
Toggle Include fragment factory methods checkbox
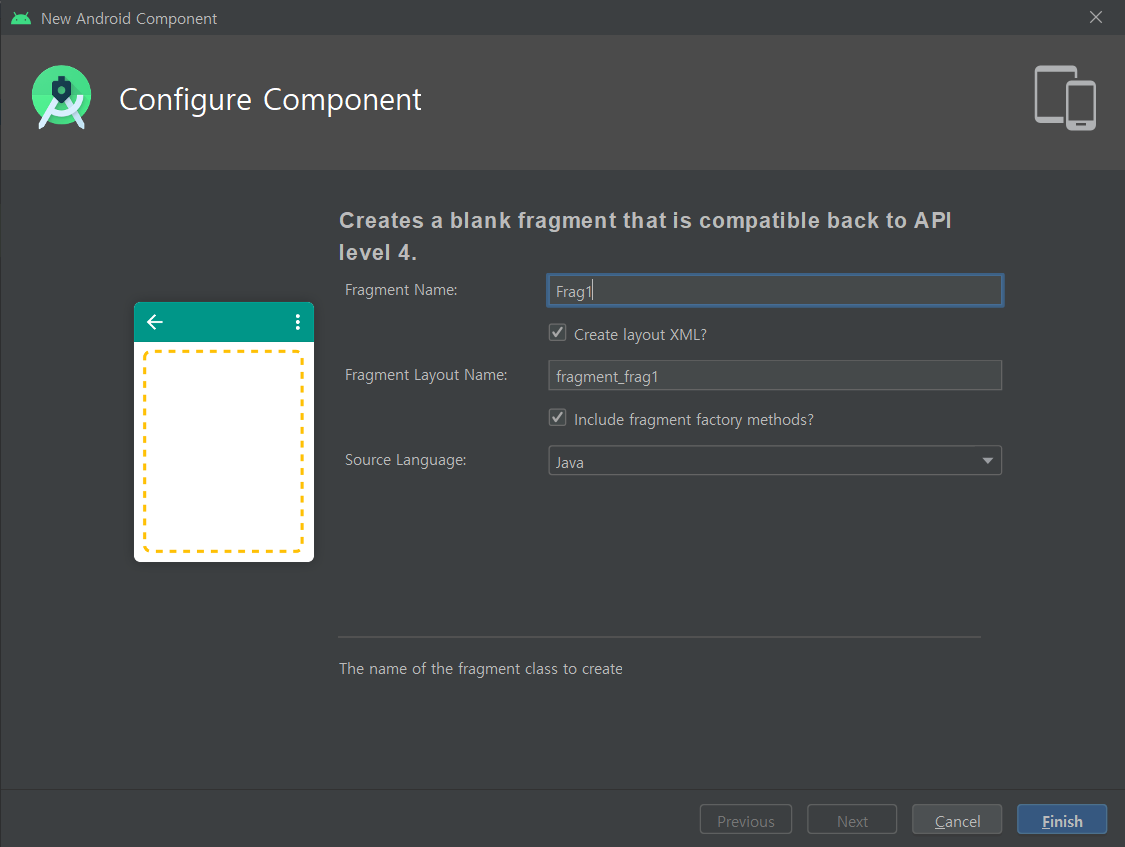(x=557, y=418)
